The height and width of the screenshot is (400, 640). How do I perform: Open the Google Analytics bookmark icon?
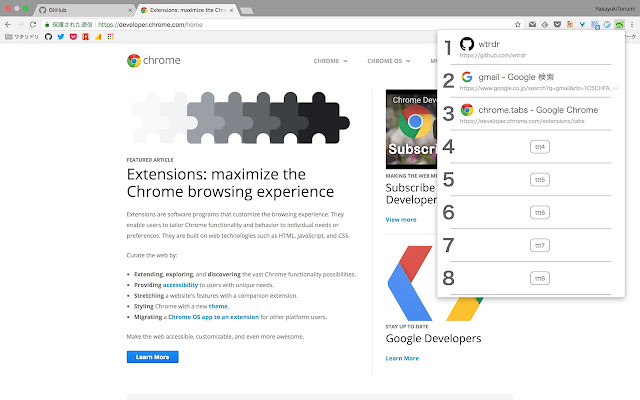(x=98, y=37)
